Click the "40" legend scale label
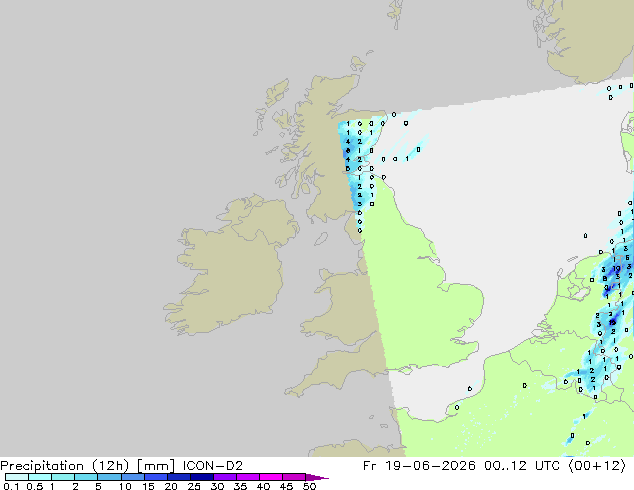Viewport: 634px width, 490px height. pyautogui.click(x=263, y=486)
